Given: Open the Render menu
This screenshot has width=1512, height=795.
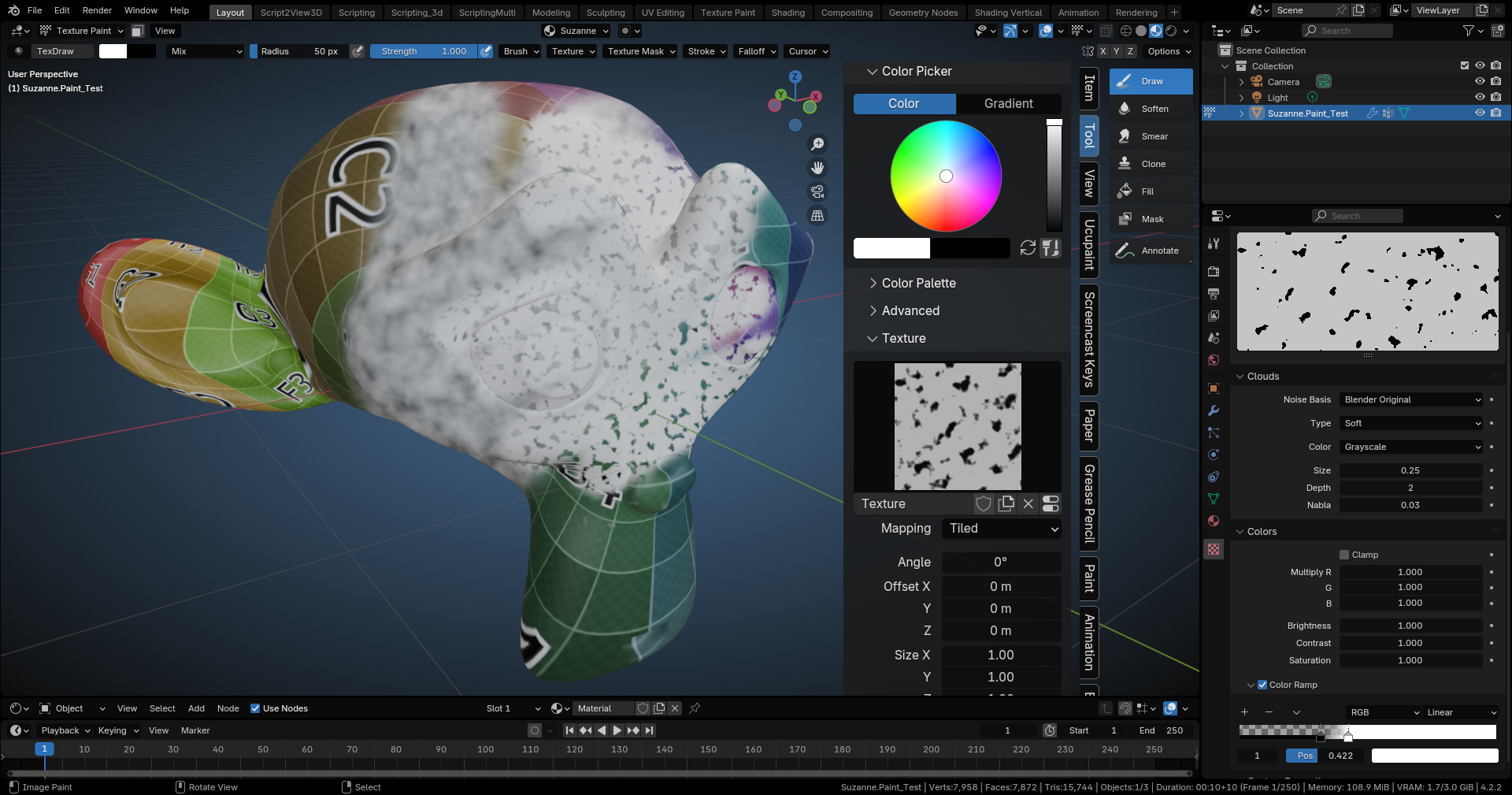Looking at the screenshot, I should tap(97, 10).
